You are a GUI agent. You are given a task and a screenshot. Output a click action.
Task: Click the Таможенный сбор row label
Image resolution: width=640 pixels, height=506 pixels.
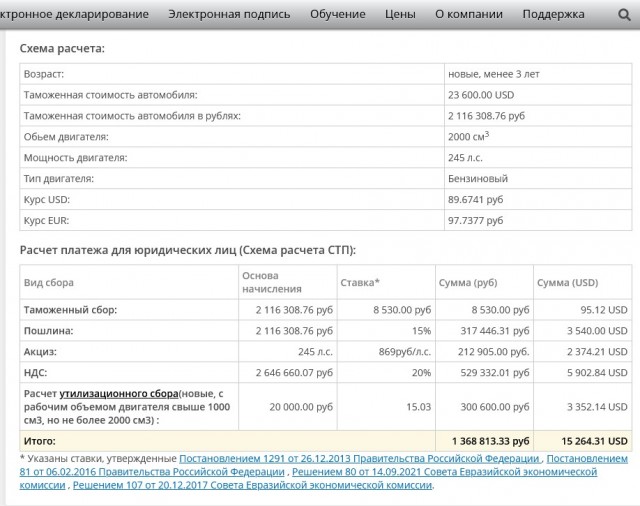click(70, 310)
